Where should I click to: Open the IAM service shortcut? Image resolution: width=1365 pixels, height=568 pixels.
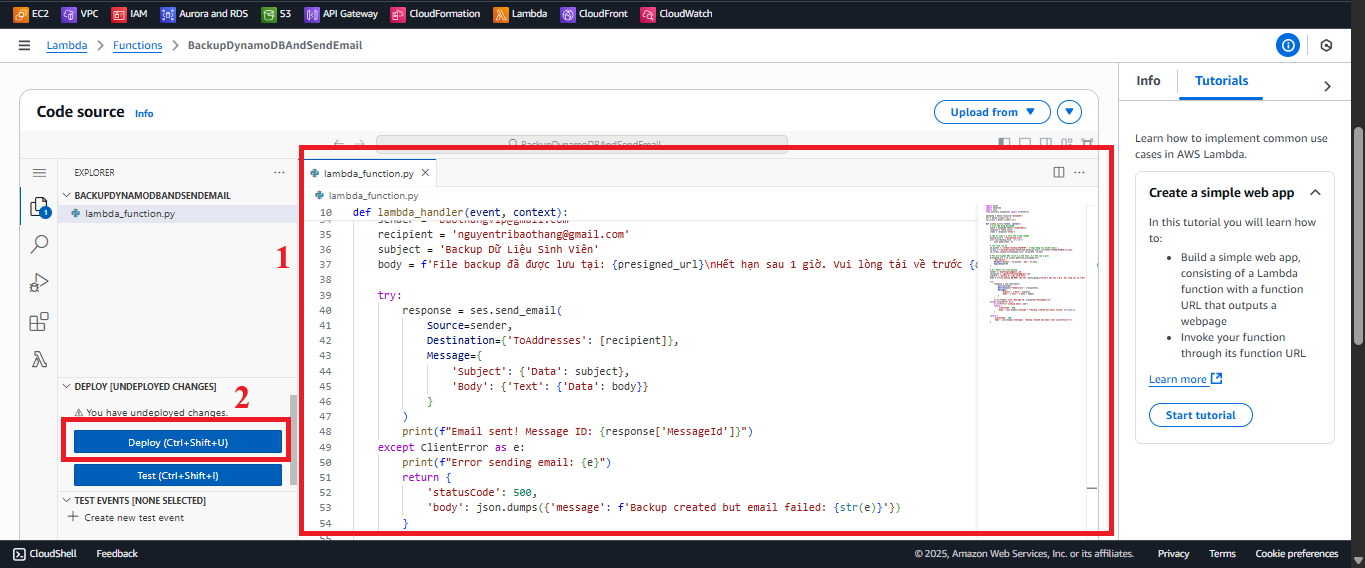click(x=130, y=14)
